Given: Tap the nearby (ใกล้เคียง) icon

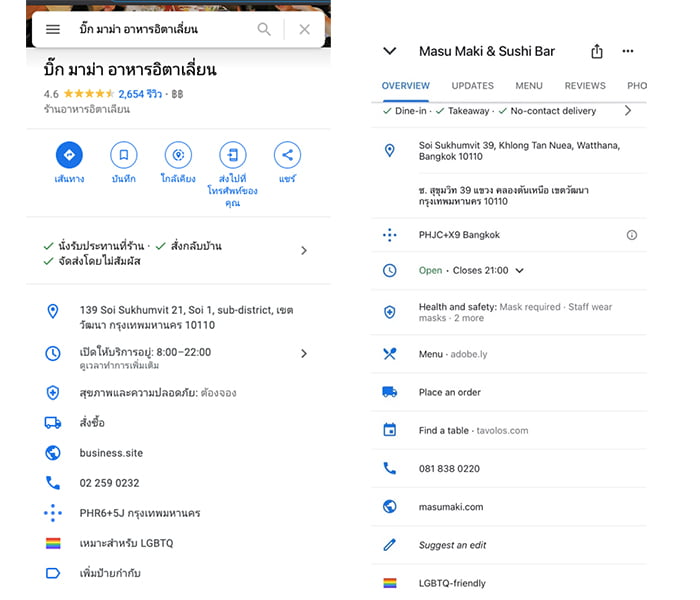Looking at the screenshot, I should click(178, 155).
